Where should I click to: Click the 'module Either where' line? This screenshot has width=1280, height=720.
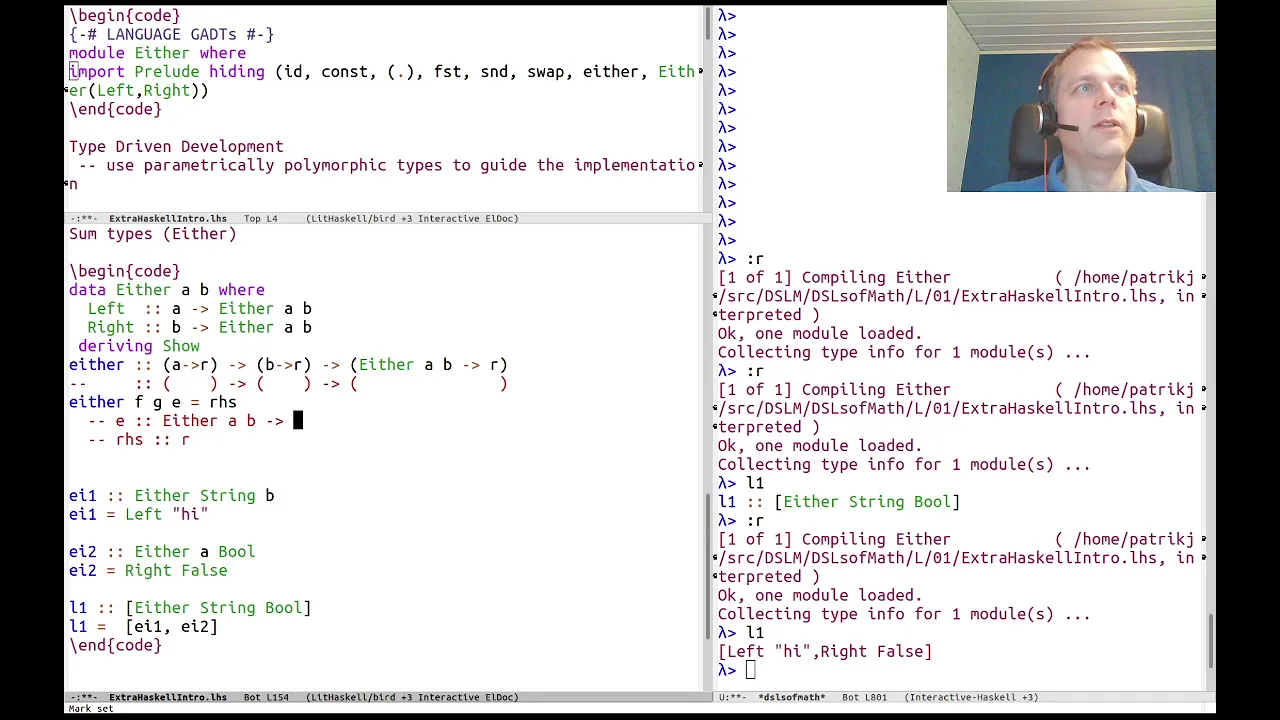[157, 53]
